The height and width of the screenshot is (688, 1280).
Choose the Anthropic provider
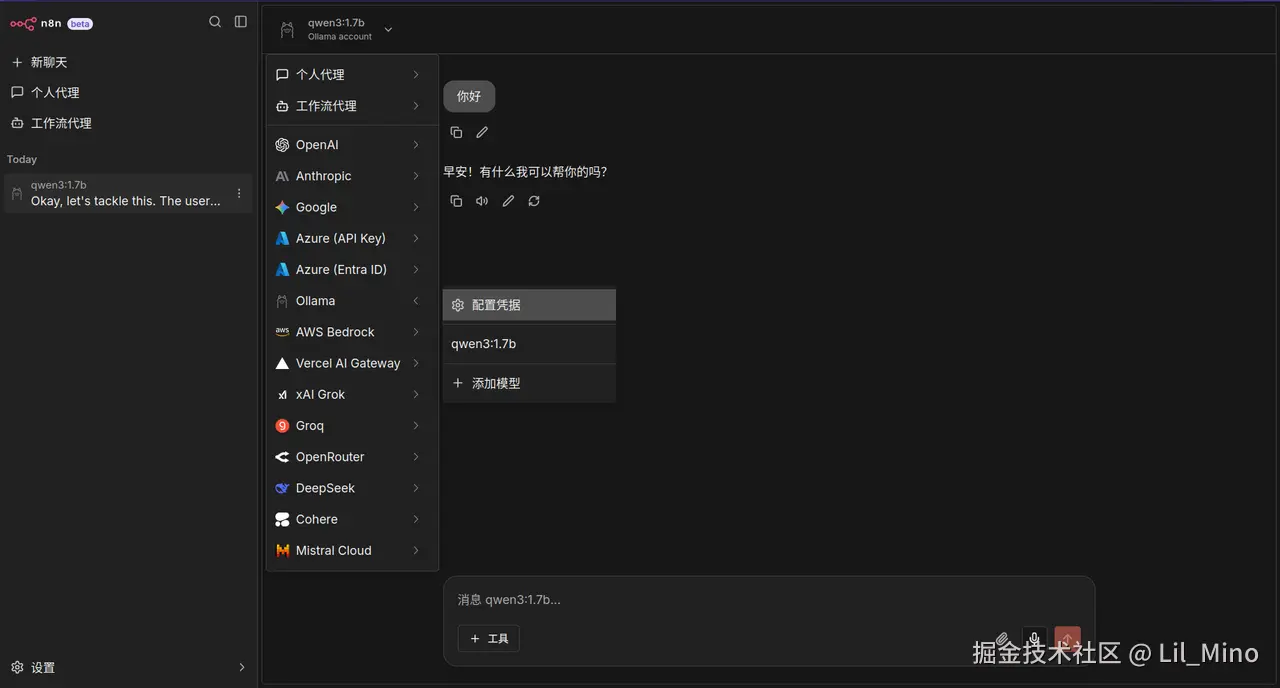(x=352, y=176)
